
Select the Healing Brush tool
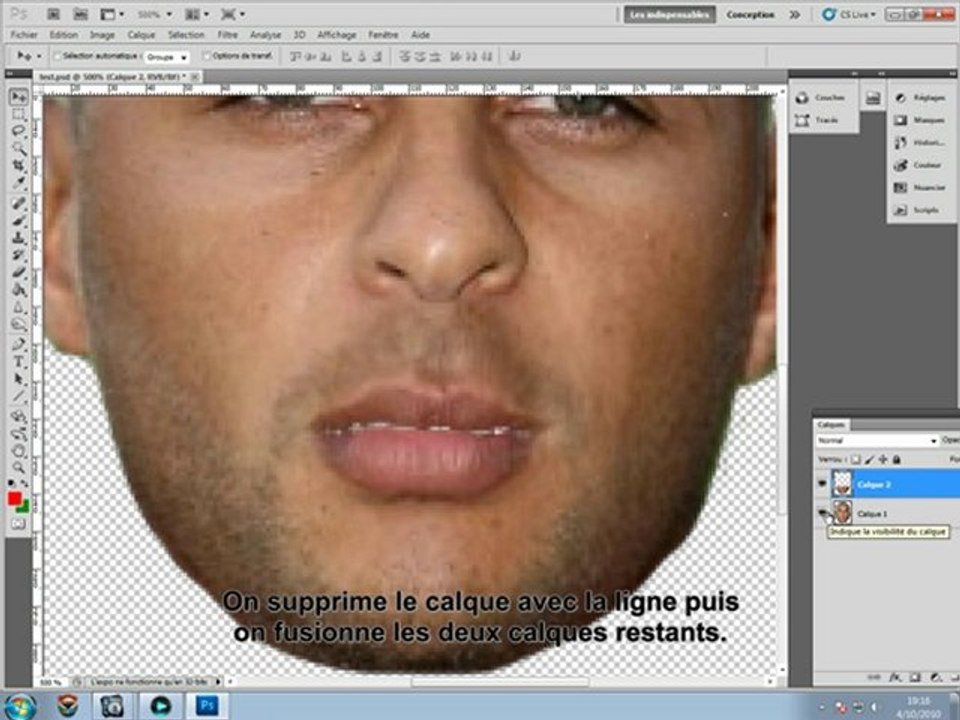pyautogui.click(x=19, y=204)
